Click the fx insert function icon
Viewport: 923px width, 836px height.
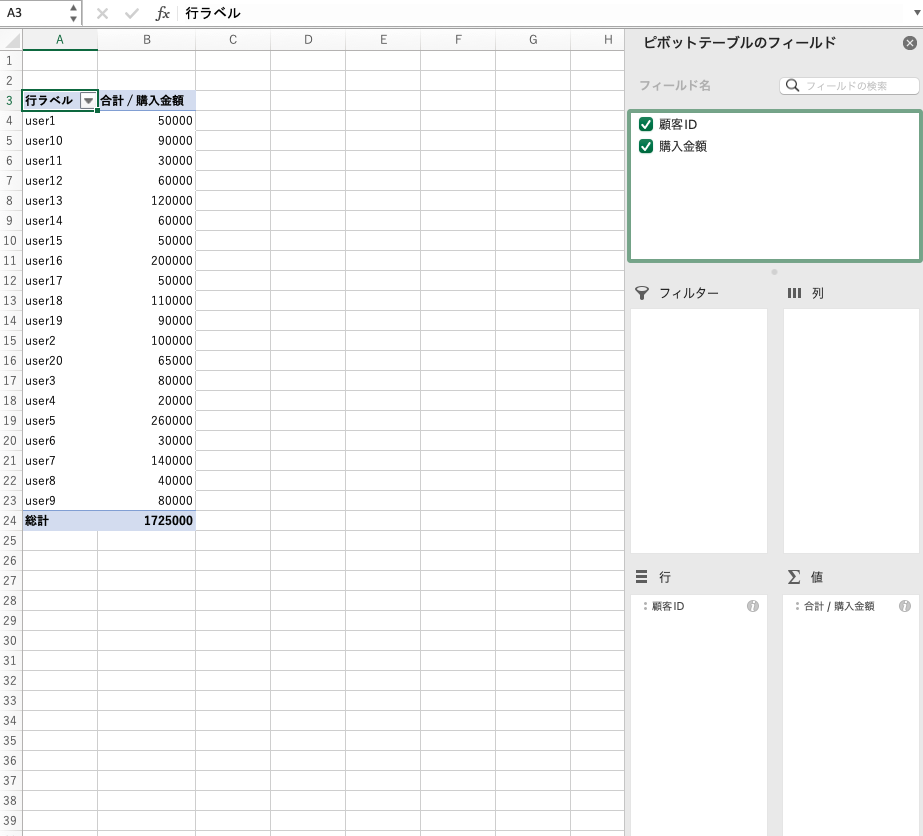163,14
